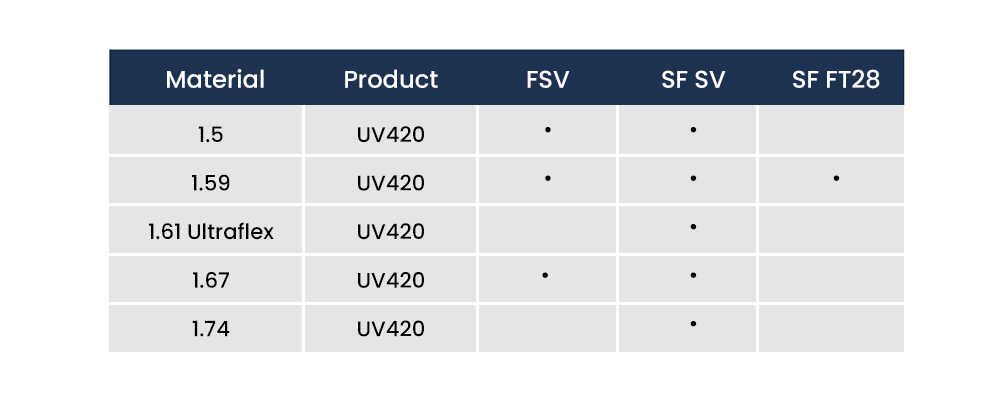The height and width of the screenshot is (400, 1000).
Task: Click the 1.59 material cell
Action: coord(210,183)
